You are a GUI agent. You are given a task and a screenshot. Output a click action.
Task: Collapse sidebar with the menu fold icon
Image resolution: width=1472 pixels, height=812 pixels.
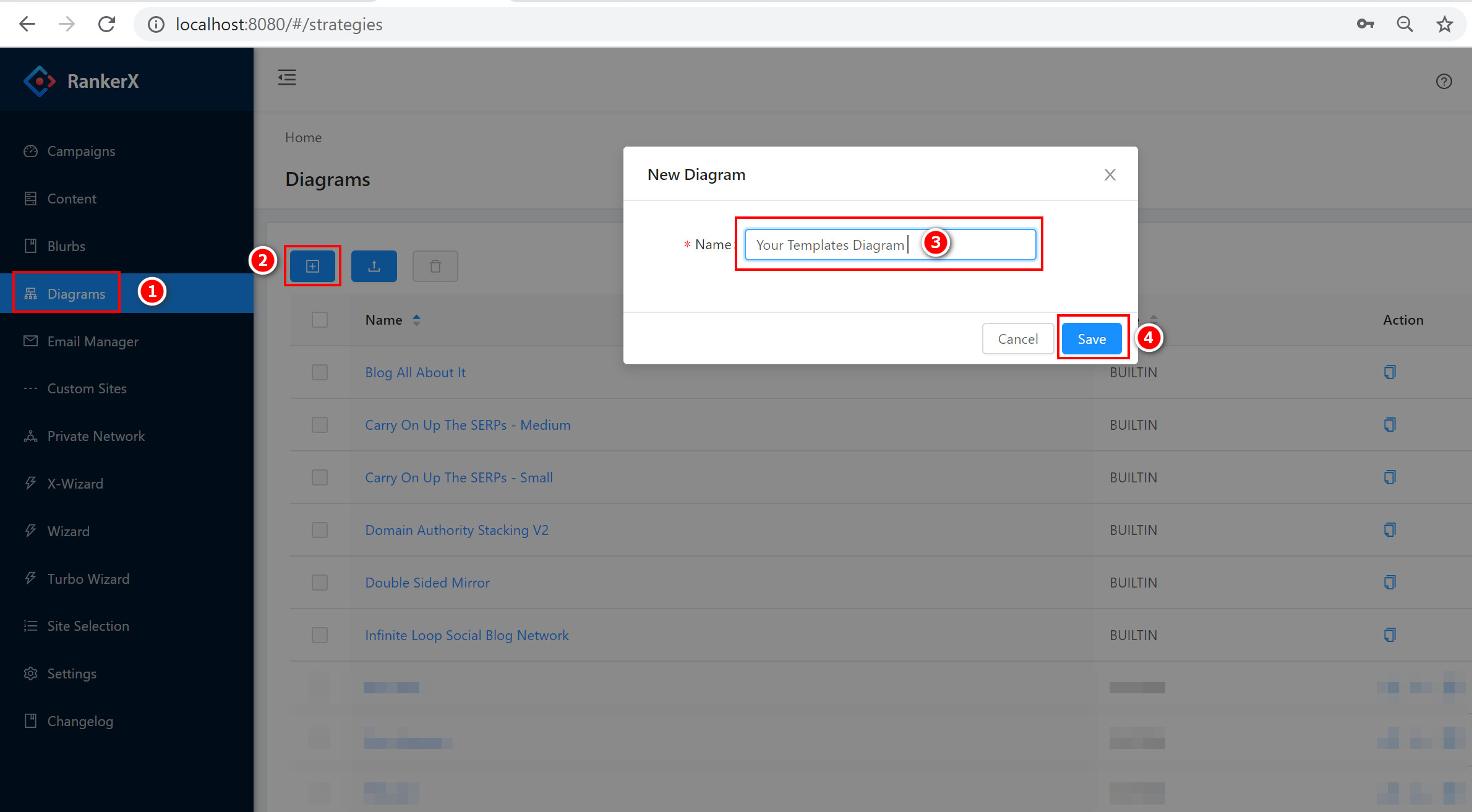286,78
